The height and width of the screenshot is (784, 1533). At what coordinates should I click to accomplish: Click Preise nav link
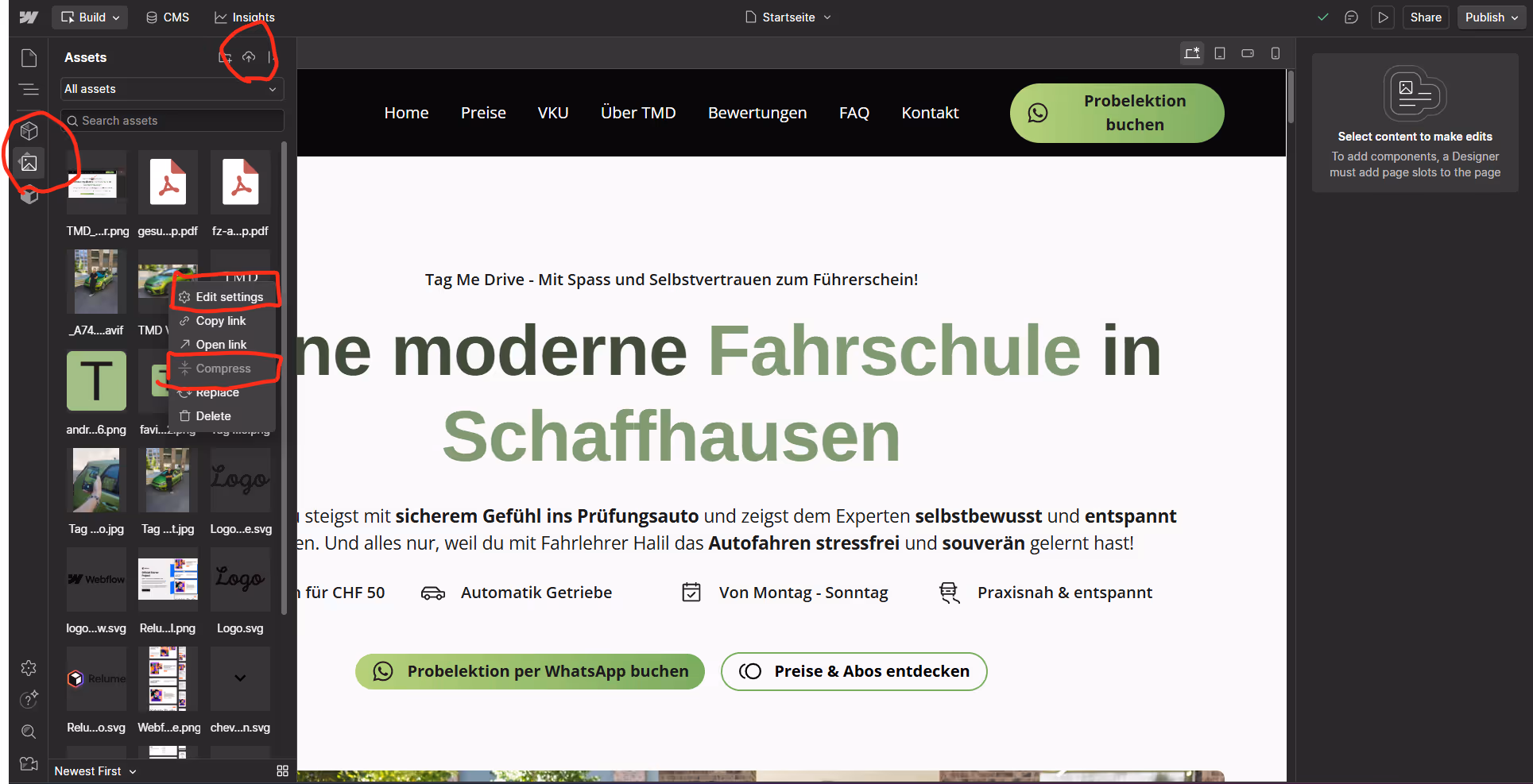click(x=483, y=113)
